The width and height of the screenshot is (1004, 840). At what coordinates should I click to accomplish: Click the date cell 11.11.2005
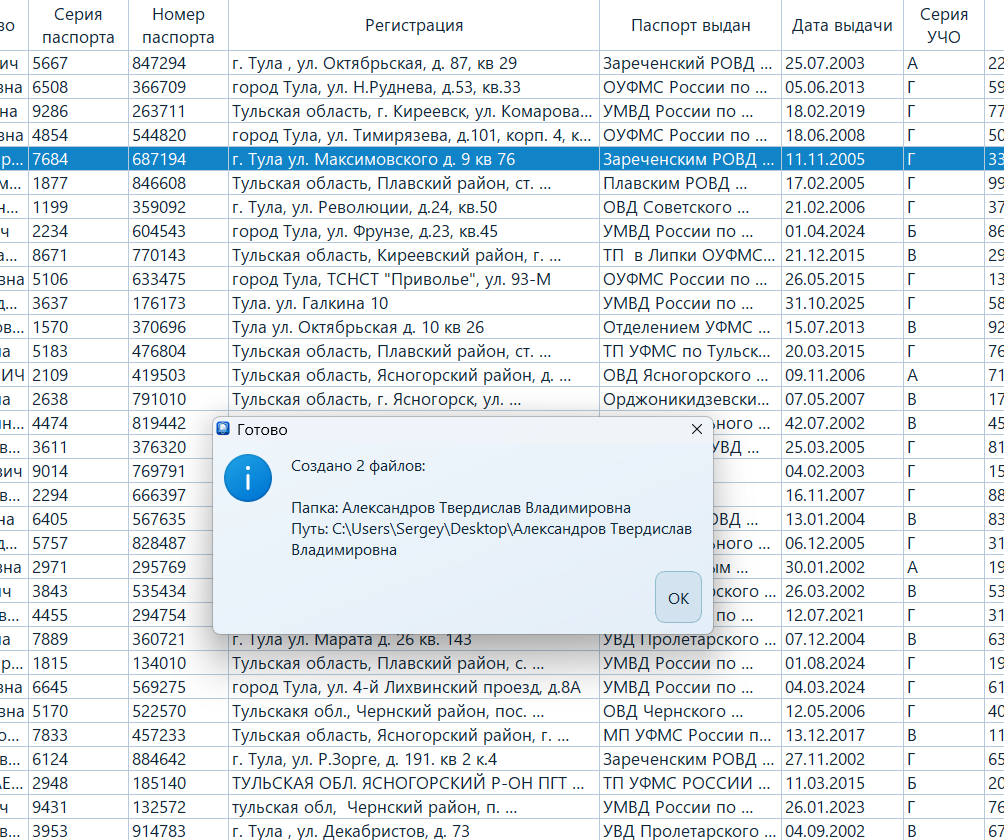(842, 159)
